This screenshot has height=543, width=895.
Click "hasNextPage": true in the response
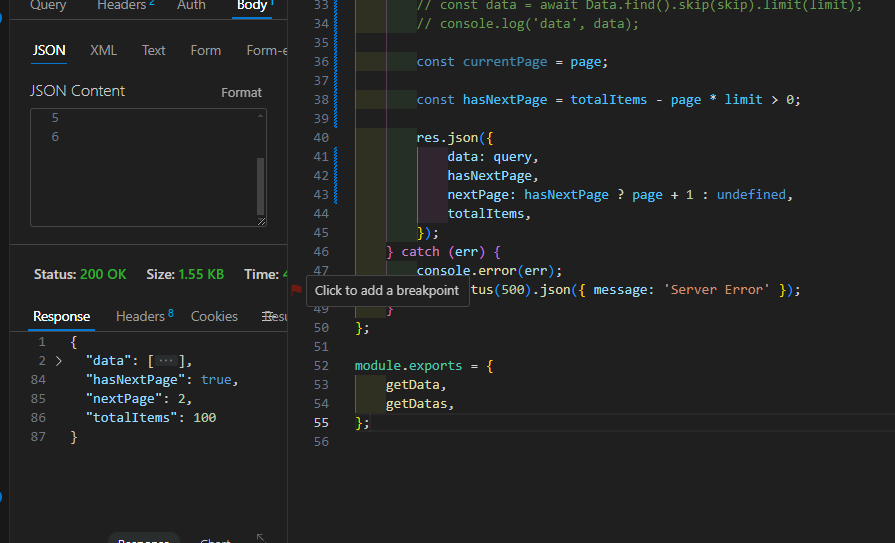tap(162, 380)
